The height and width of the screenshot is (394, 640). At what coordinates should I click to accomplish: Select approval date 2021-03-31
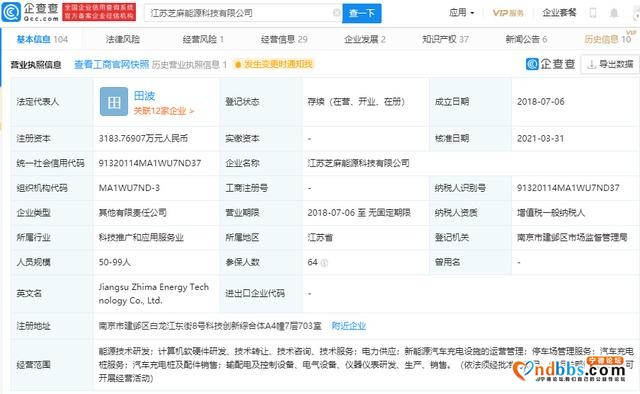tap(540, 138)
